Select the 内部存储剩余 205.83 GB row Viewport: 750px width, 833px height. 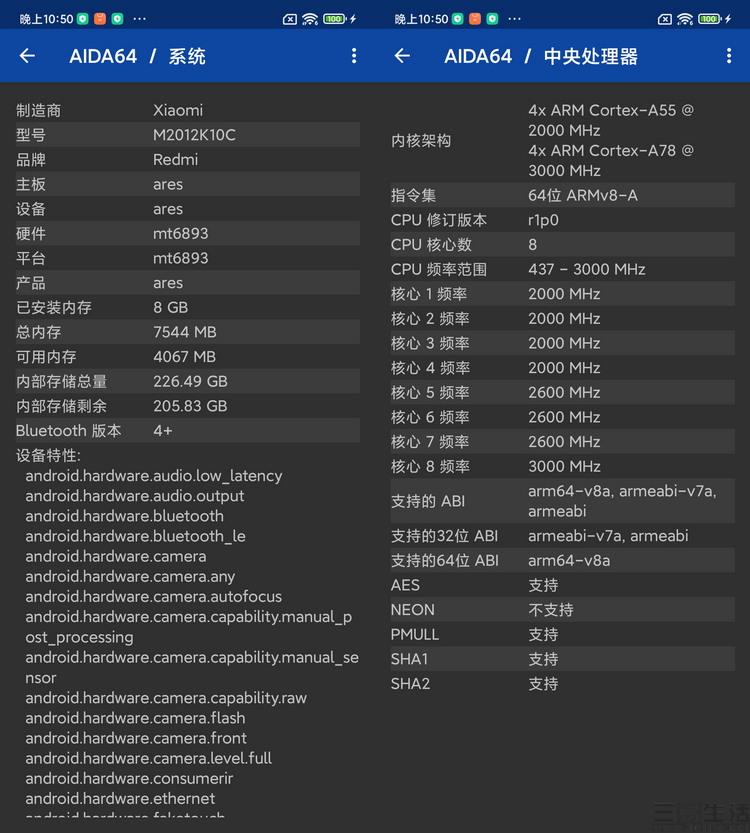[x=188, y=406]
